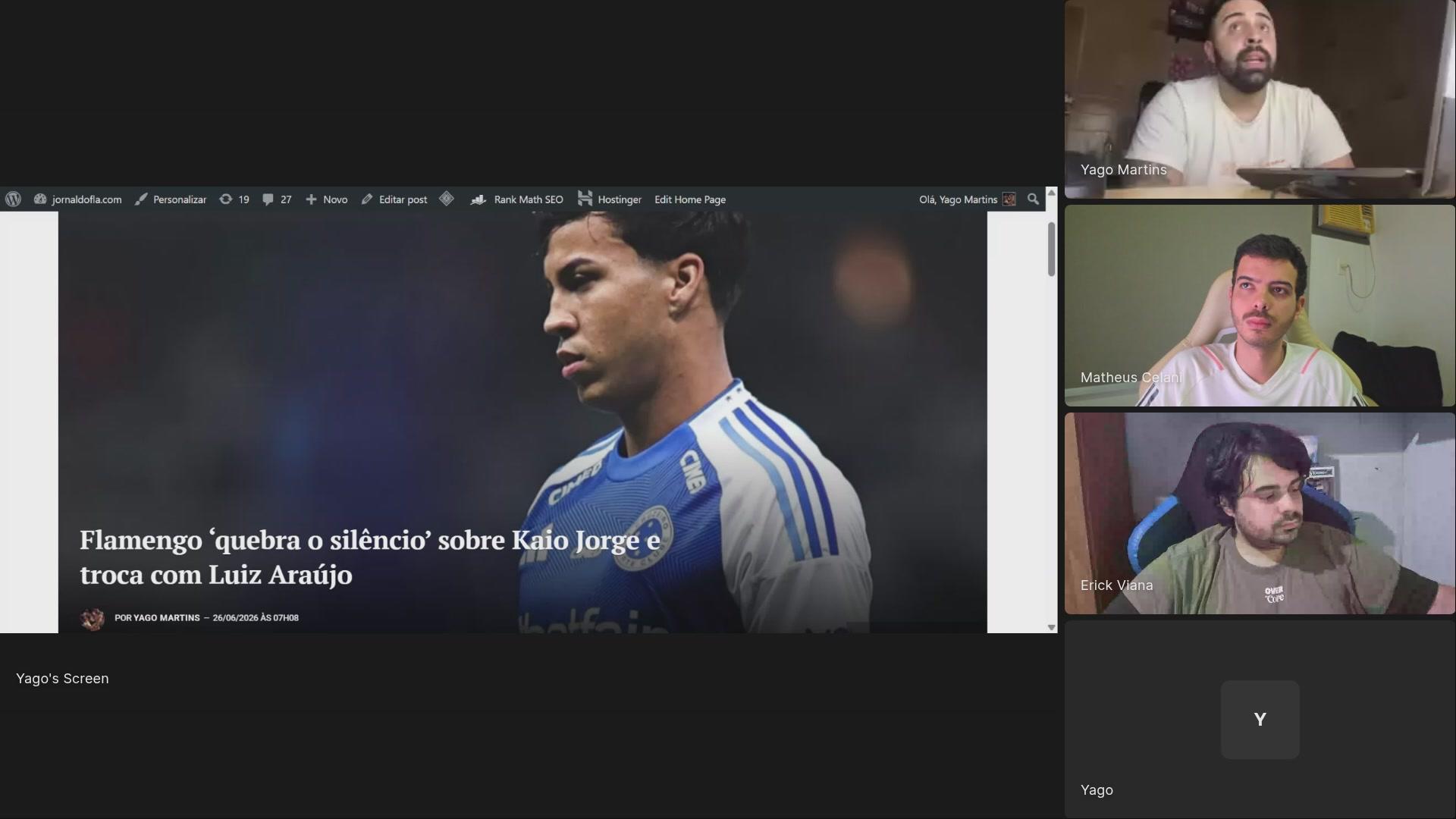This screenshot has height=819, width=1456.
Task: Select the Yago participant tile with Y avatar
Action: (1260, 720)
